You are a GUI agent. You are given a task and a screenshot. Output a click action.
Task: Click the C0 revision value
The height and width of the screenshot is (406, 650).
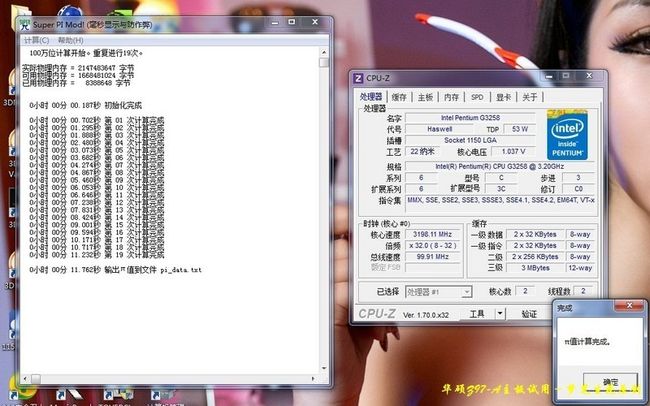click(x=578, y=189)
